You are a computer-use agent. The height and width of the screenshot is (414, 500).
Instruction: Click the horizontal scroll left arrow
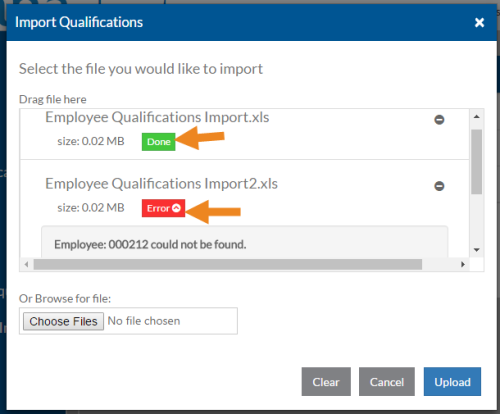point(27,265)
